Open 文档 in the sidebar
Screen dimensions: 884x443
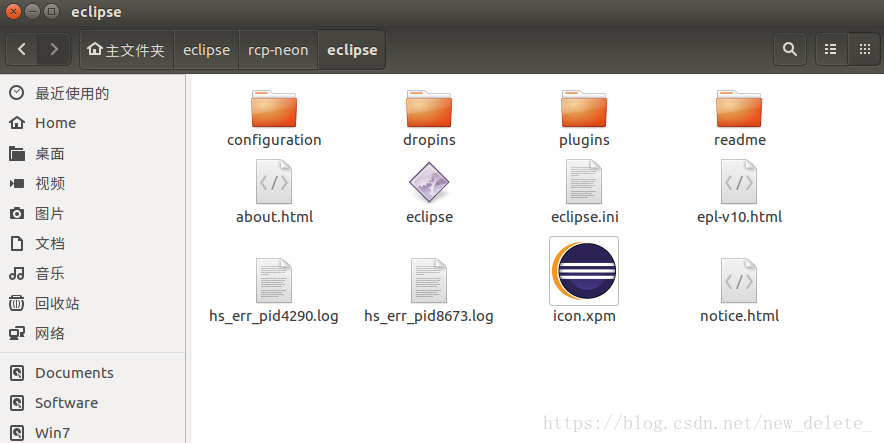click(x=92, y=243)
